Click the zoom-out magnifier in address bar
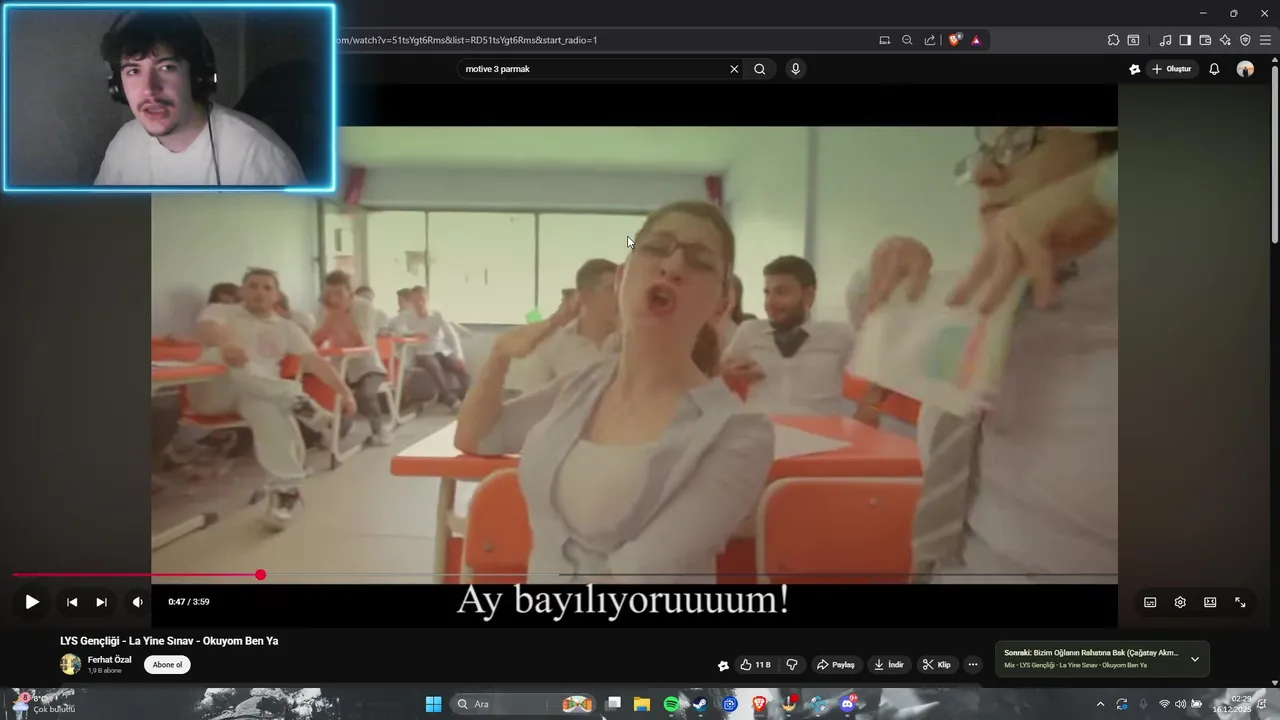 [x=907, y=40]
